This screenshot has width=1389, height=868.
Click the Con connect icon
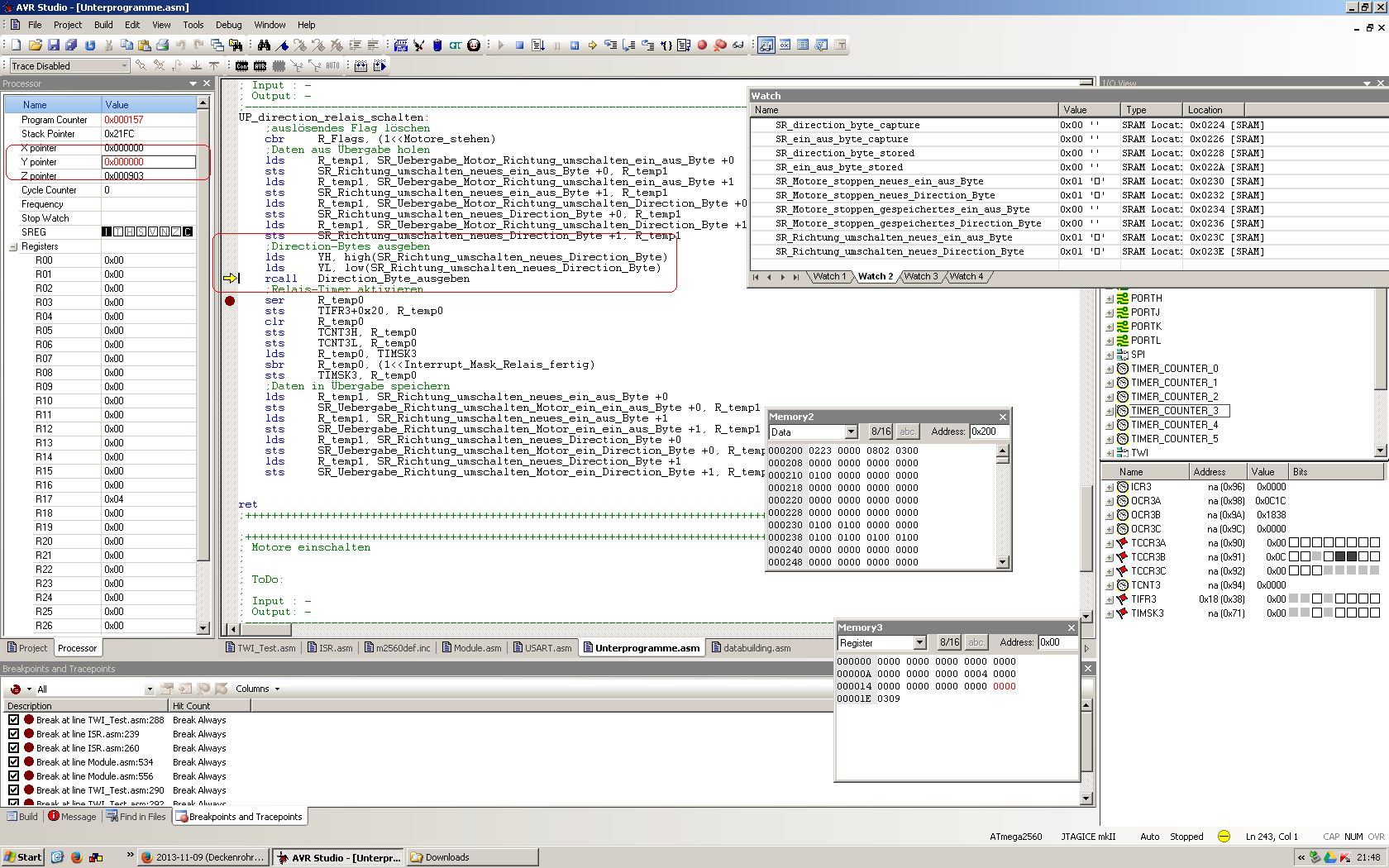[241, 66]
